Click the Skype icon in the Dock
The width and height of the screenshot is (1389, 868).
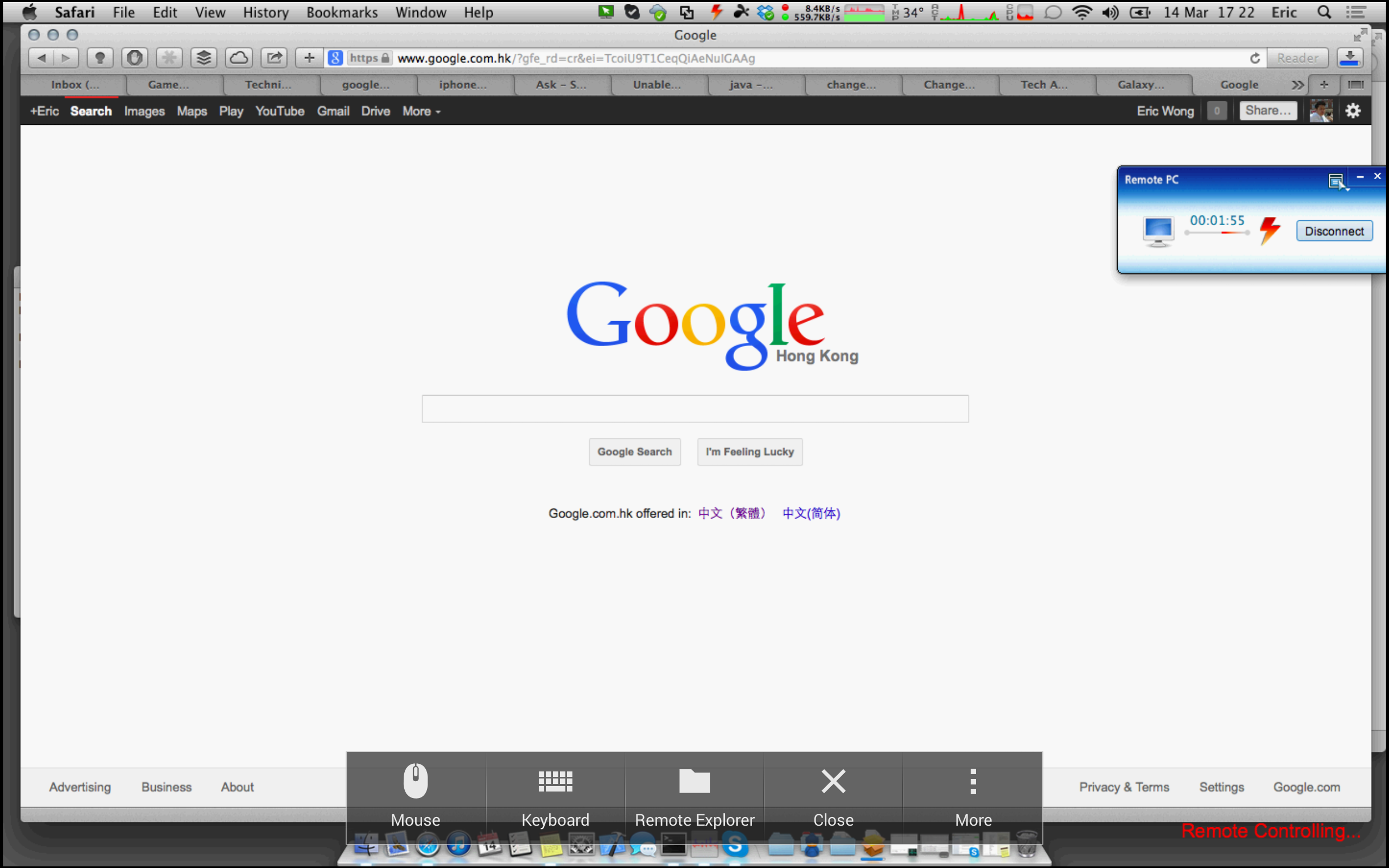[735, 845]
